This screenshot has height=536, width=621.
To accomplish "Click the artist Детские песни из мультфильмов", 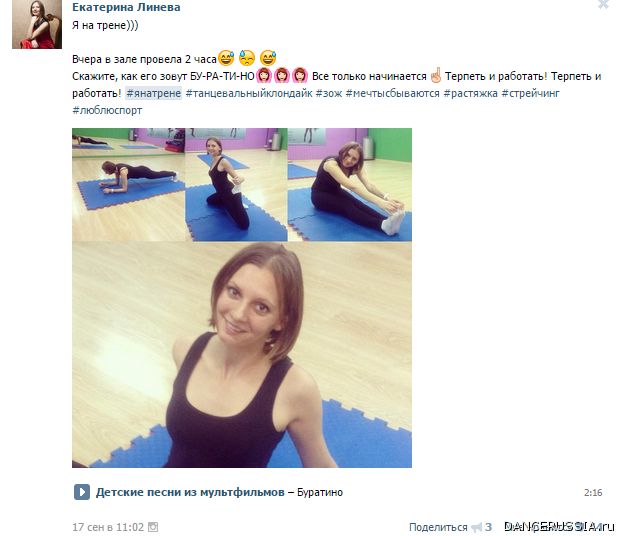I will [190, 492].
